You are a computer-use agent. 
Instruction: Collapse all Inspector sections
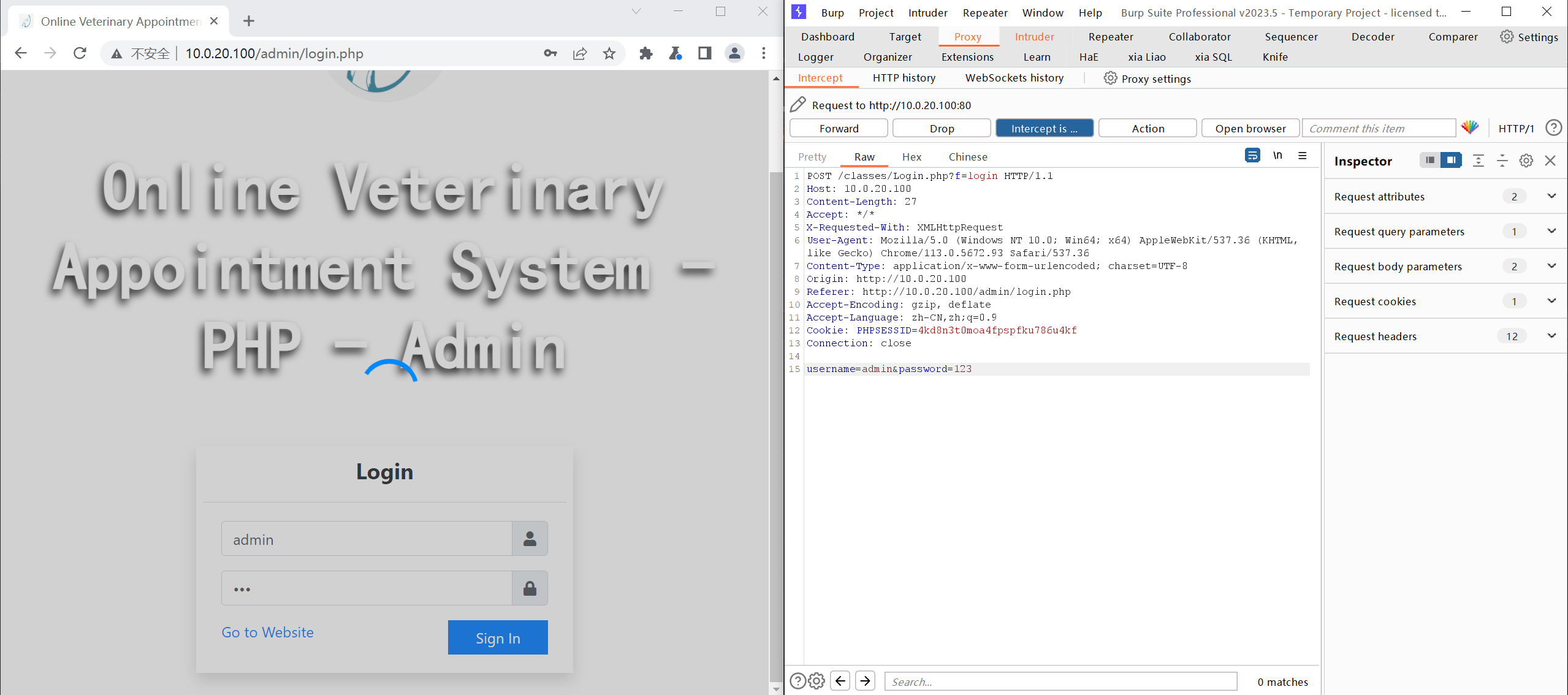(1502, 161)
